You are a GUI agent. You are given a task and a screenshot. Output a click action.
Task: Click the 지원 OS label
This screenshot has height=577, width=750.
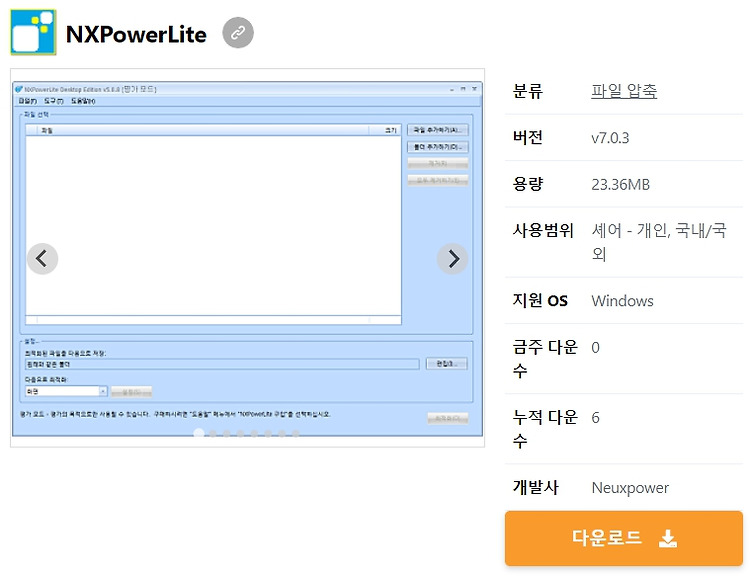tap(540, 300)
